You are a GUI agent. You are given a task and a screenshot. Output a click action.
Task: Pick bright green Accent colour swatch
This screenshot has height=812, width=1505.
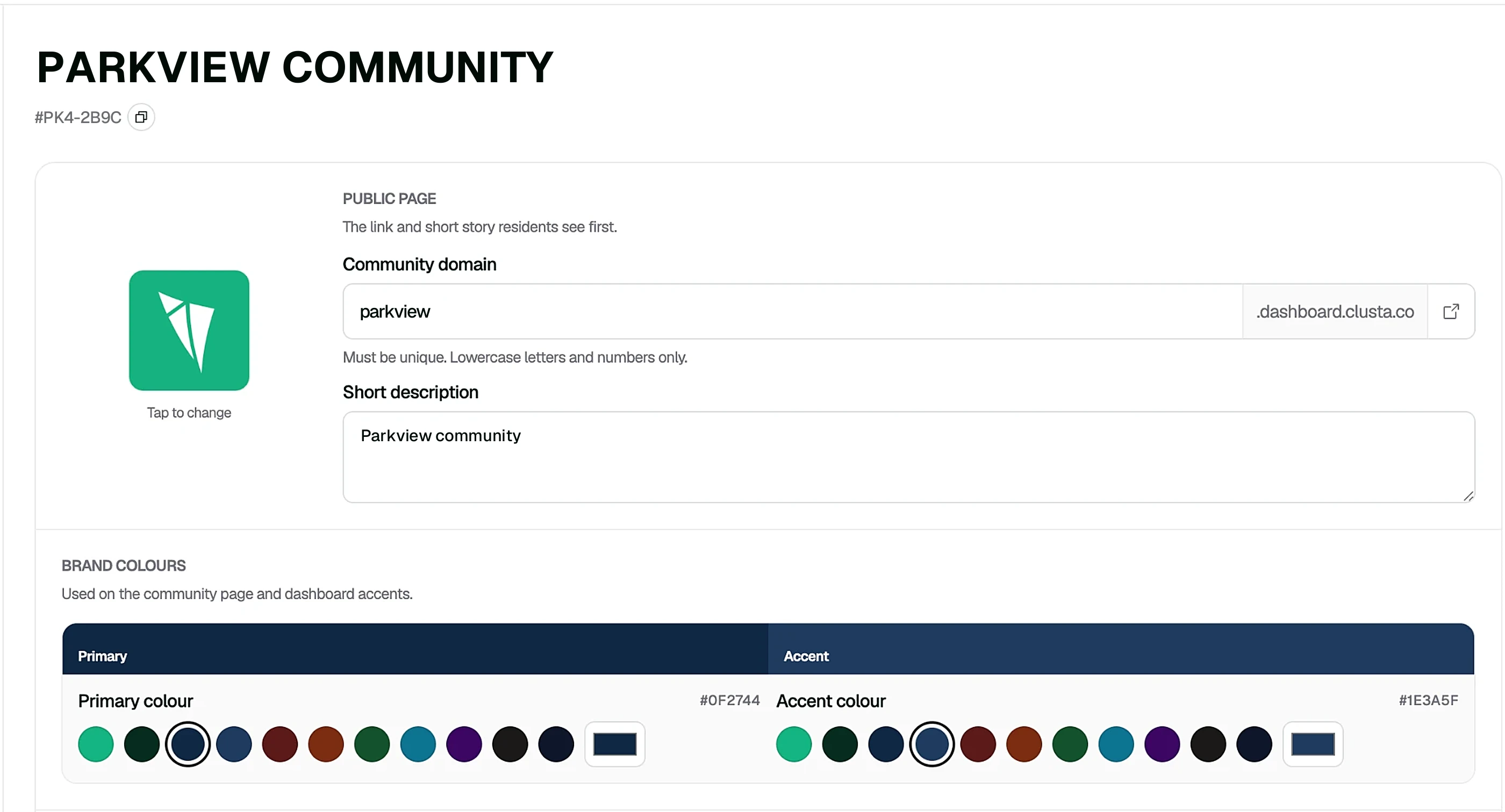794,744
